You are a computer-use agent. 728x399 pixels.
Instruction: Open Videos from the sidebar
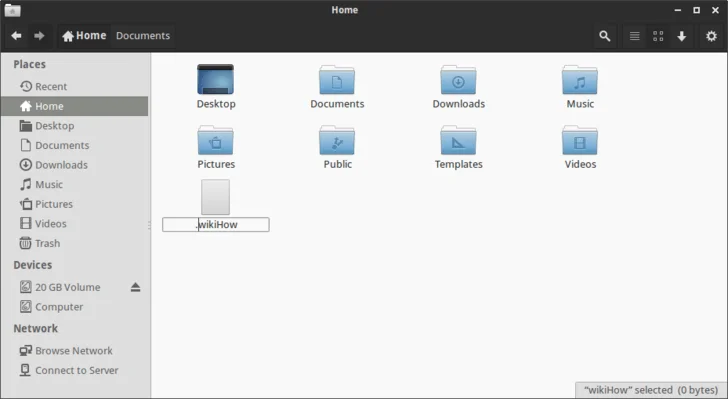74,223
